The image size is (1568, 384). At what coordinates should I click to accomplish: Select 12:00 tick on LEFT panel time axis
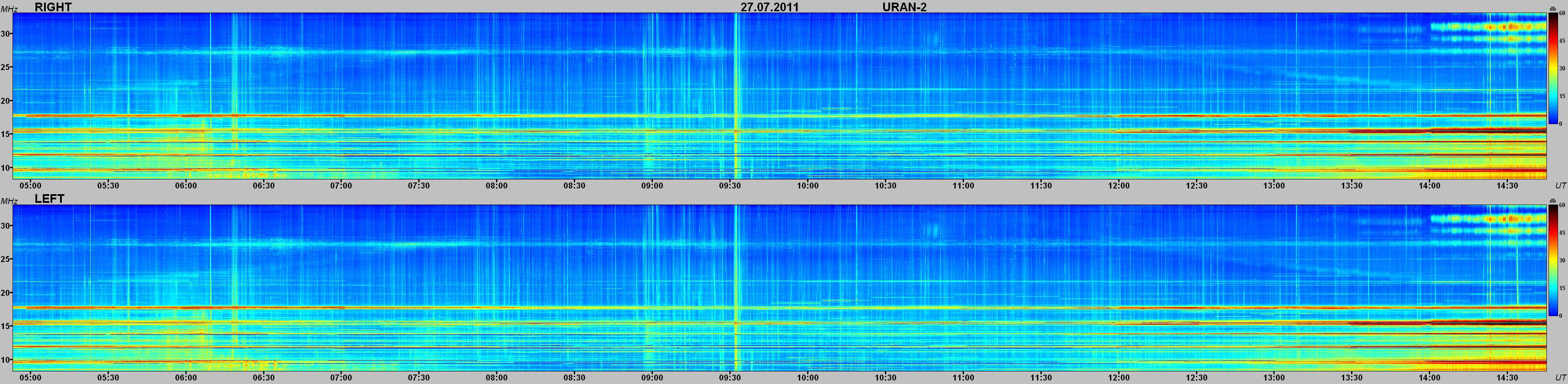point(1118,377)
